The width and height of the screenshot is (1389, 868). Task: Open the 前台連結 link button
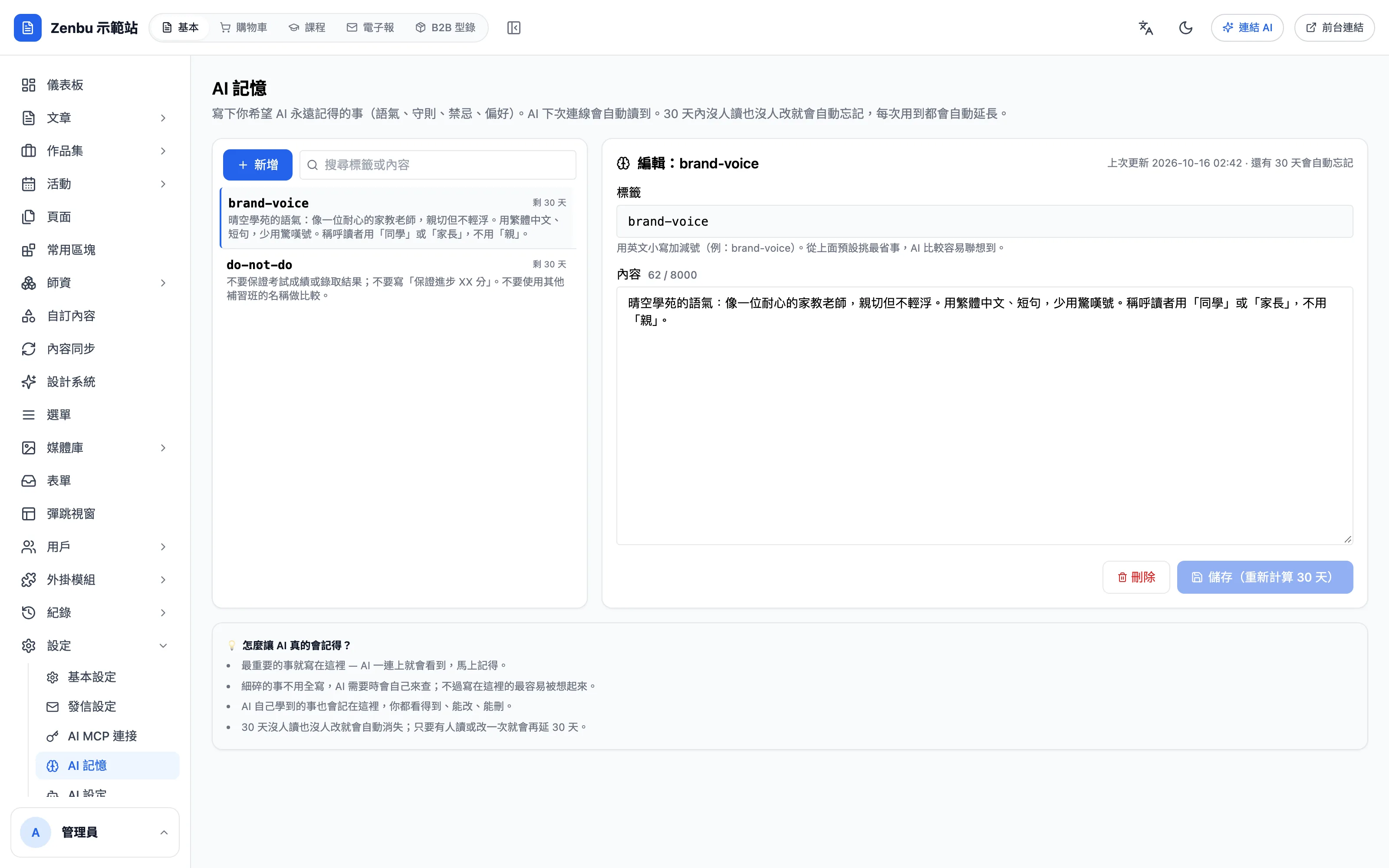coord(1334,27)
